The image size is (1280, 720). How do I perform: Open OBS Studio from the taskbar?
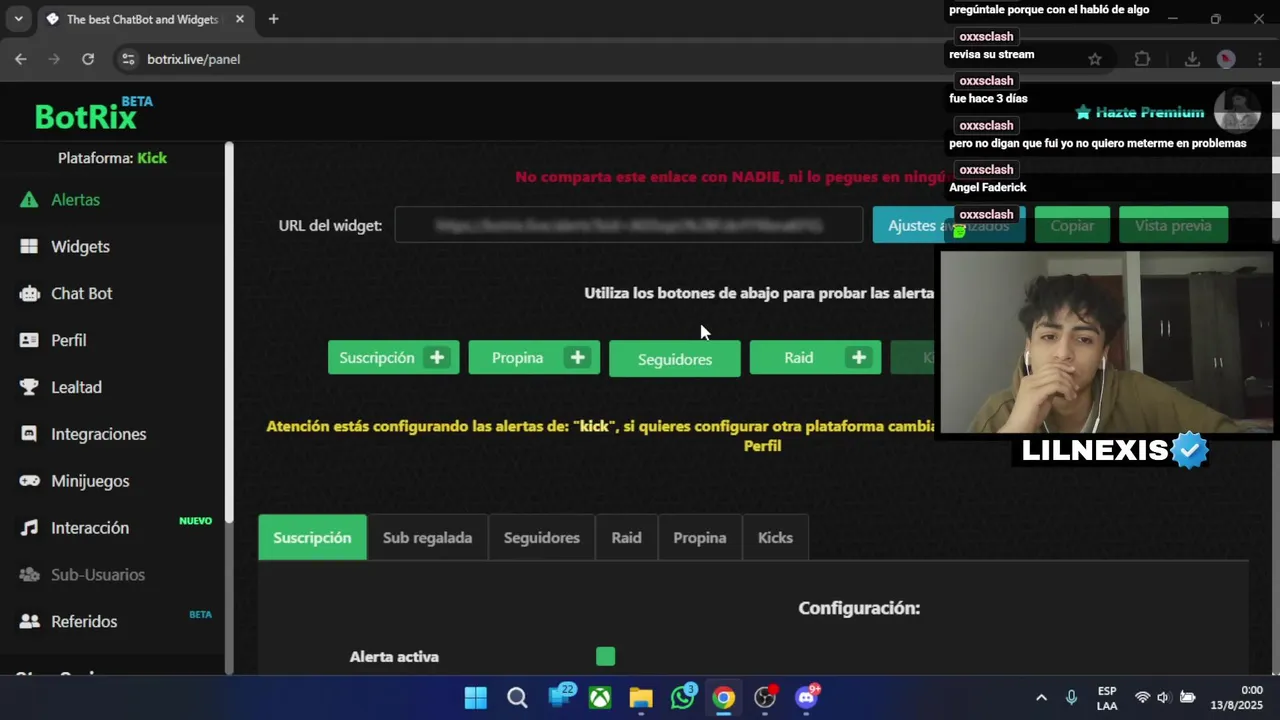pos(765,697)
